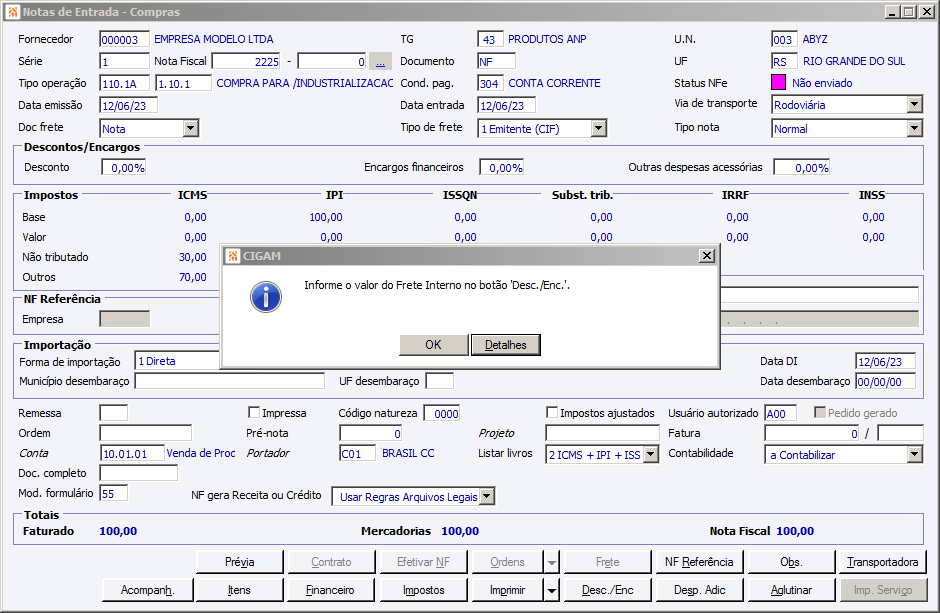Click the Acompanh. button
Viewport: 940px width, 613px height.
tap(147, 590)
